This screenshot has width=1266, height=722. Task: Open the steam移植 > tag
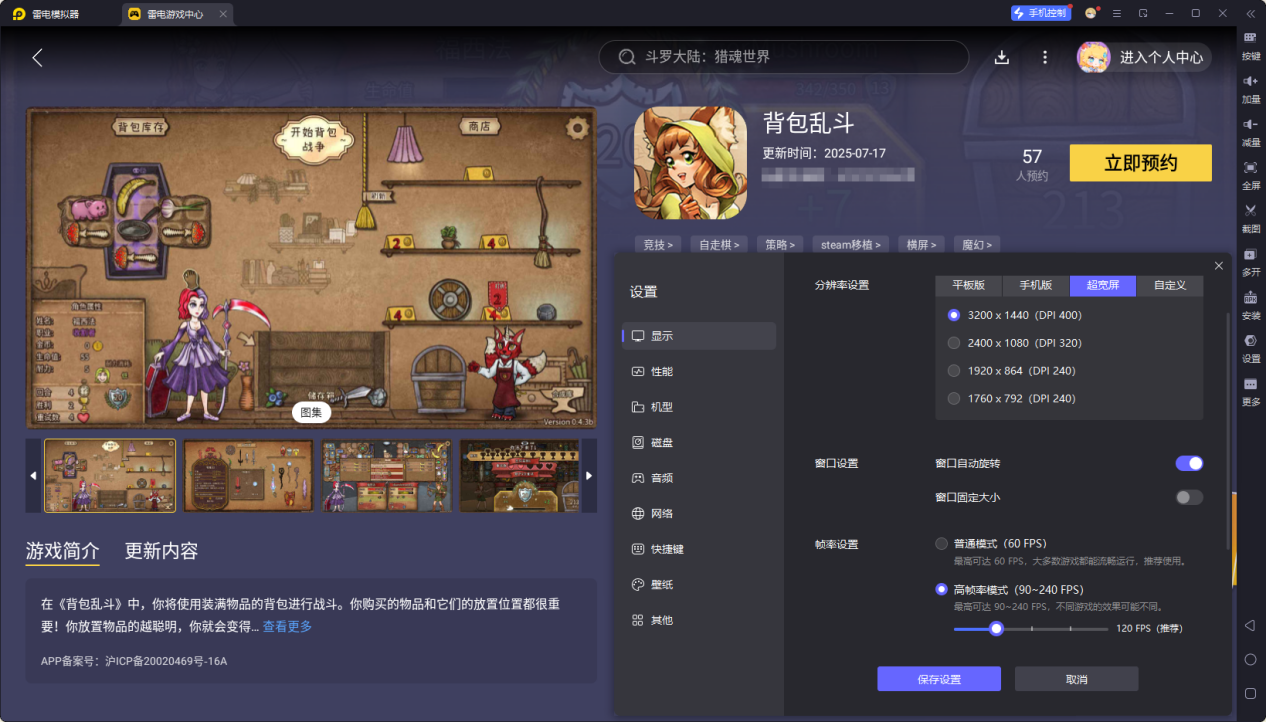click(853, 244)
